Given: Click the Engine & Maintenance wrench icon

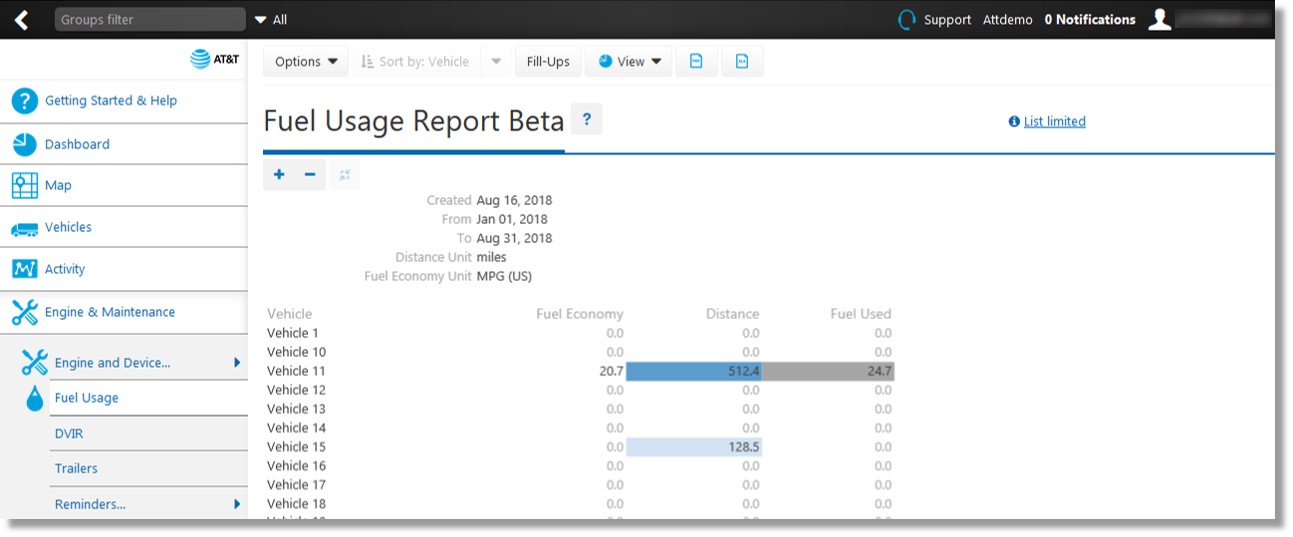Looking at the screenshot, I should pos(25,312).
